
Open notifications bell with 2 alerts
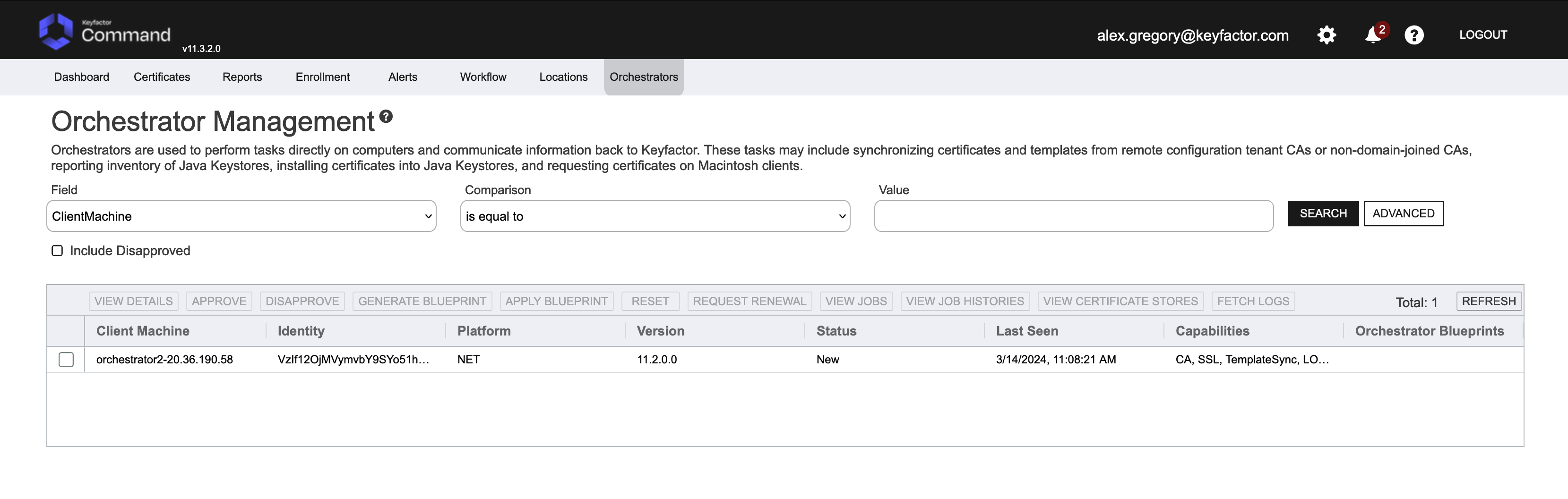click(x=1373, y=35)
